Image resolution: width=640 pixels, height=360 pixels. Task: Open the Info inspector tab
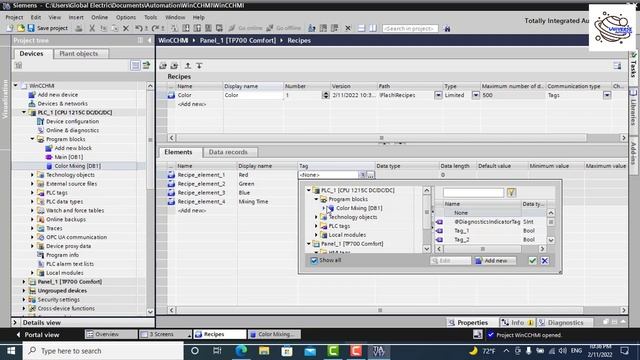(x=518, y=322)
